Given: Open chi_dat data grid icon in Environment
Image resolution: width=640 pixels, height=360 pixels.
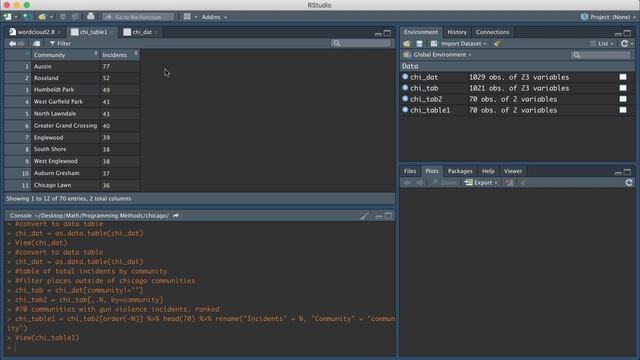Looking at the screenshot, I should pyautogui.click(x=623, y=77).
